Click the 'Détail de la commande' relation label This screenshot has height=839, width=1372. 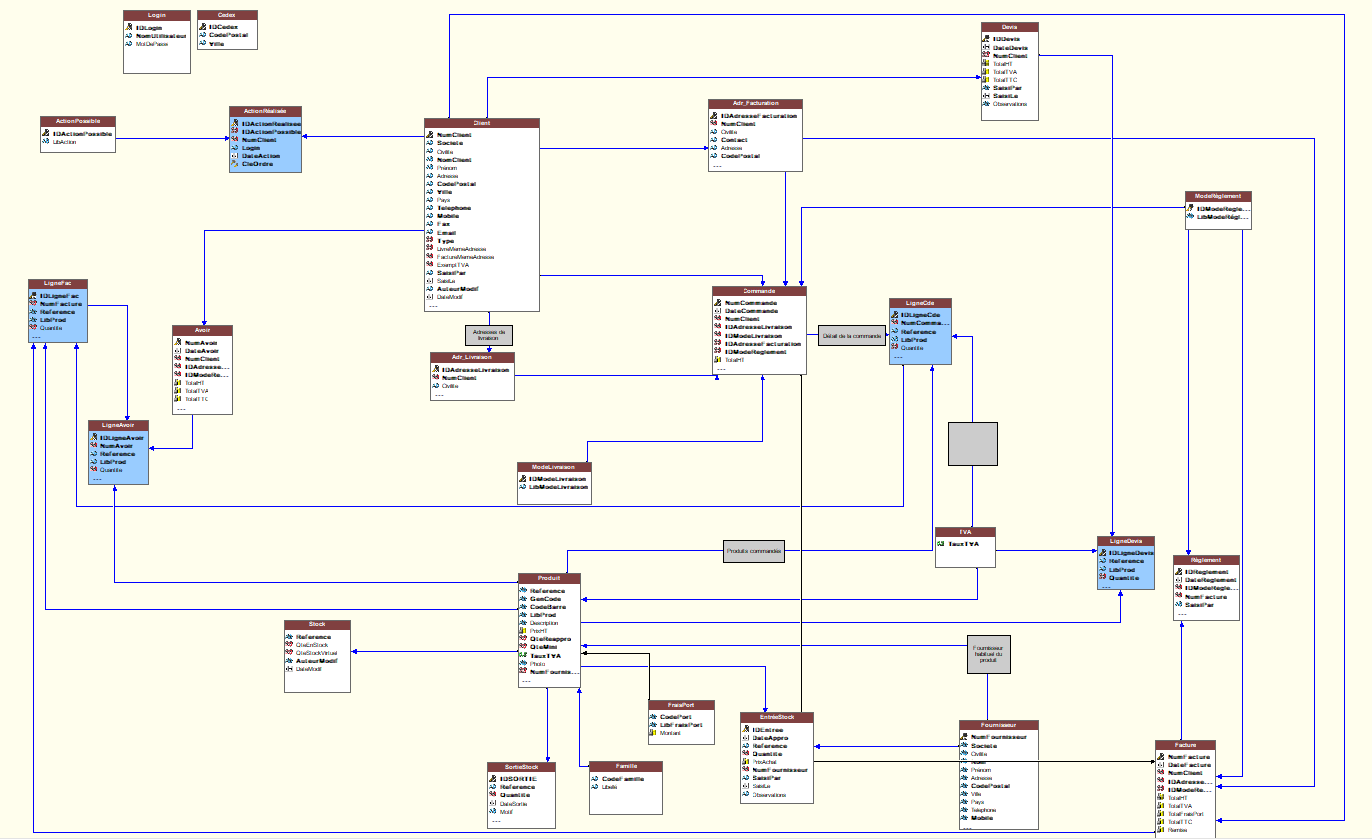click(x=852, y=337)
